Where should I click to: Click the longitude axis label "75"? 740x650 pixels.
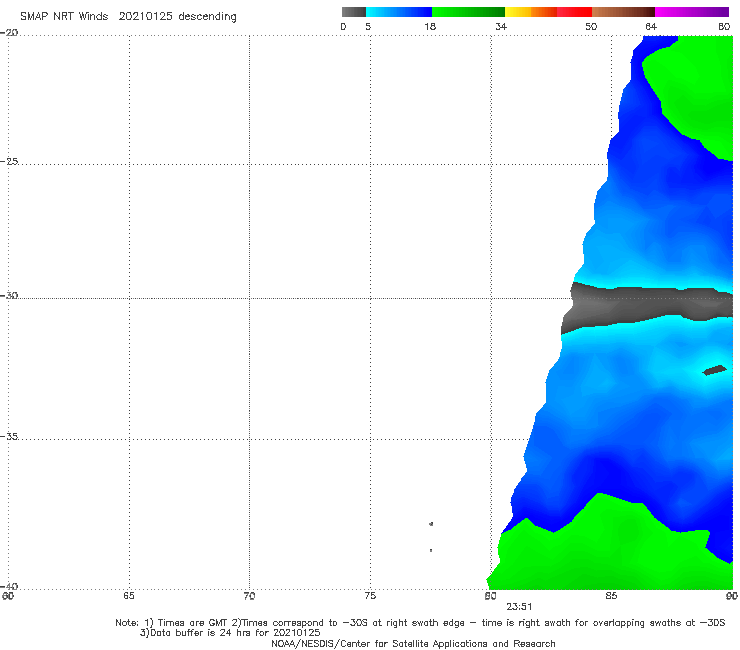(x=370, y=596)
